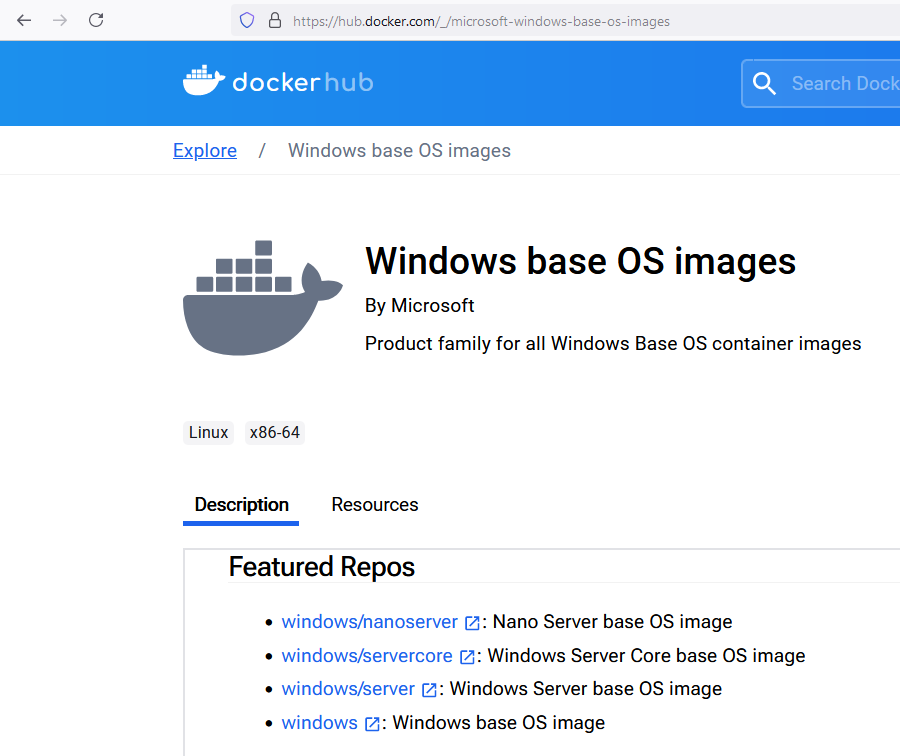Open the tracking protection shield icon
This screenshot has height=756, width=900.
tap(247, 21)
